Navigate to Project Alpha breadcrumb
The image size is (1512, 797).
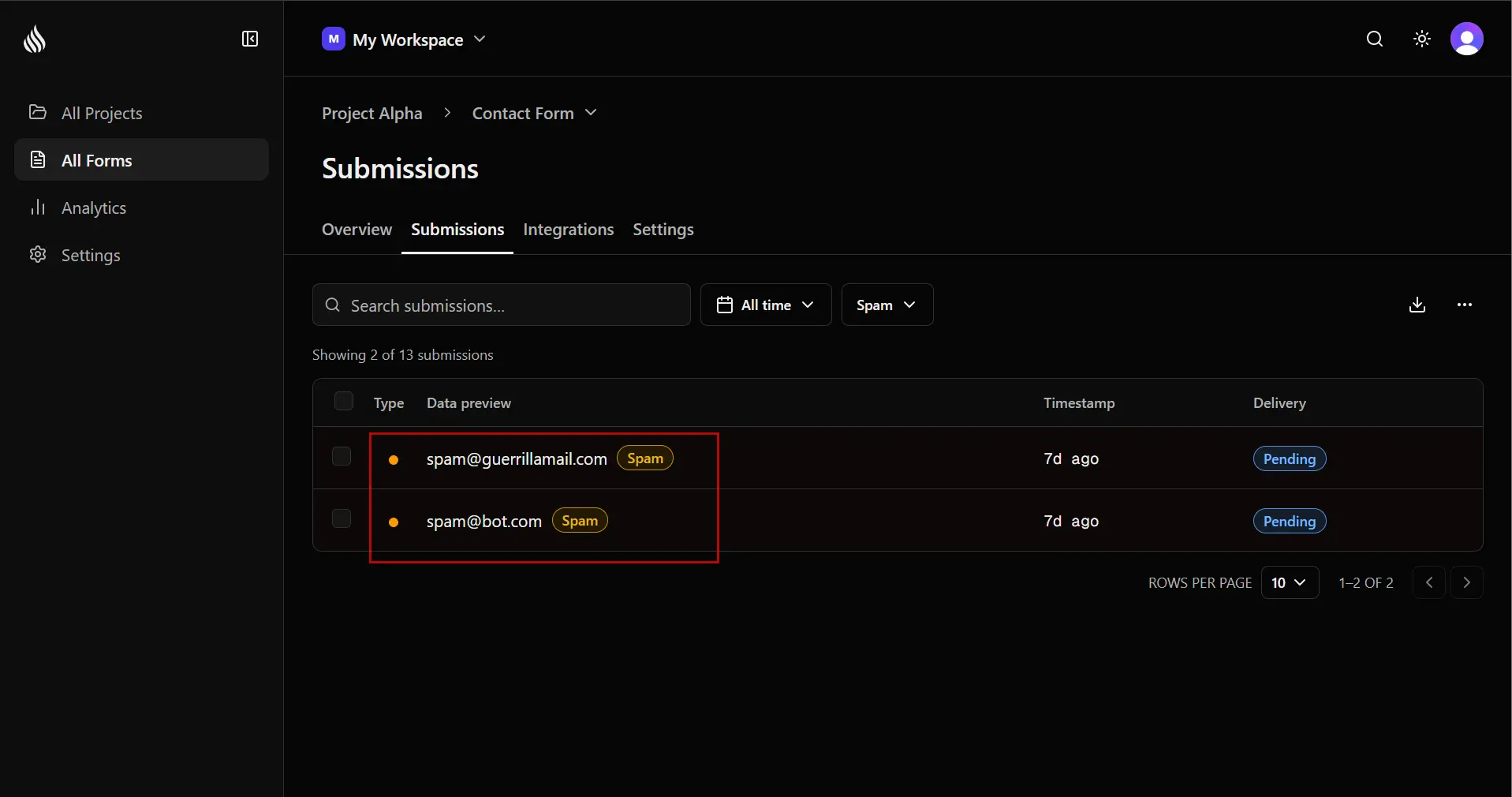pyautogui.click(x=371, y=113)
